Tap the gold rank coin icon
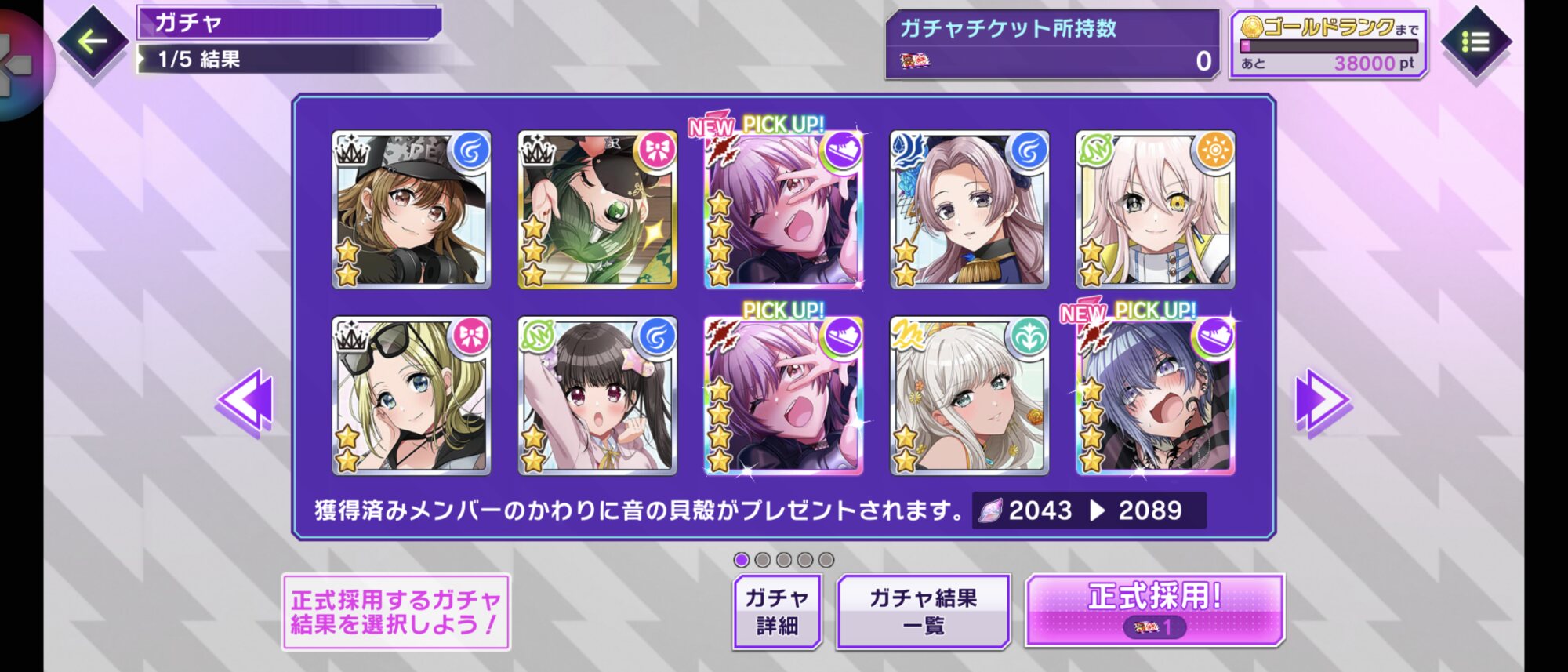The image size is (1568, 672). 1252,27
